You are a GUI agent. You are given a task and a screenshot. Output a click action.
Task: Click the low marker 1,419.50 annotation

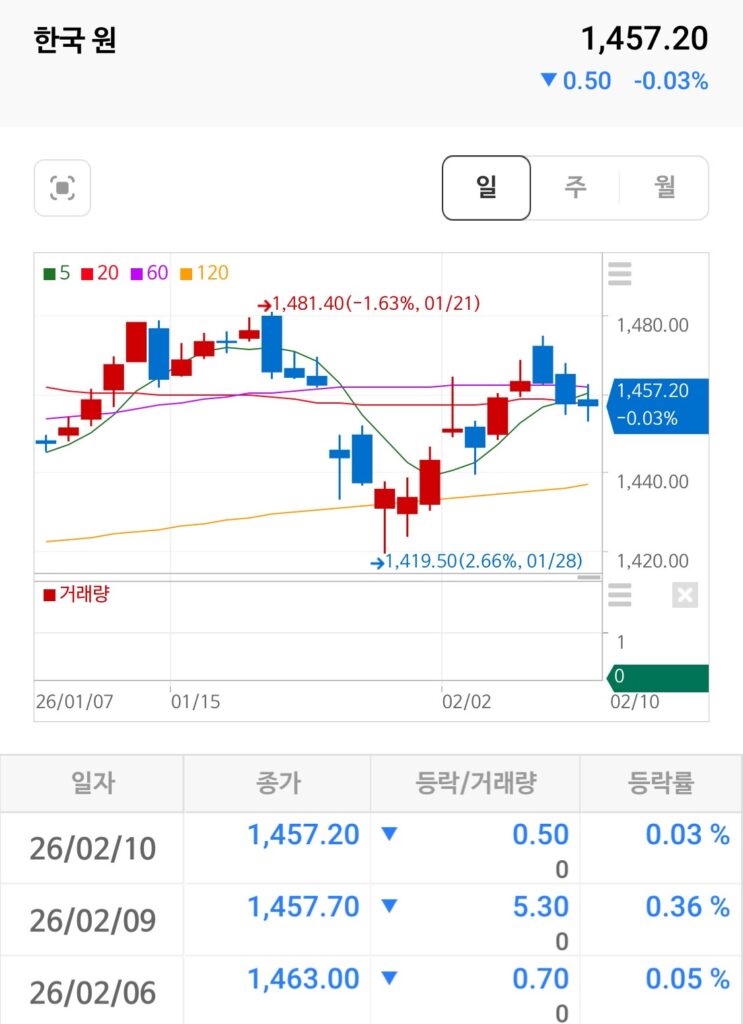coord(476,561)
